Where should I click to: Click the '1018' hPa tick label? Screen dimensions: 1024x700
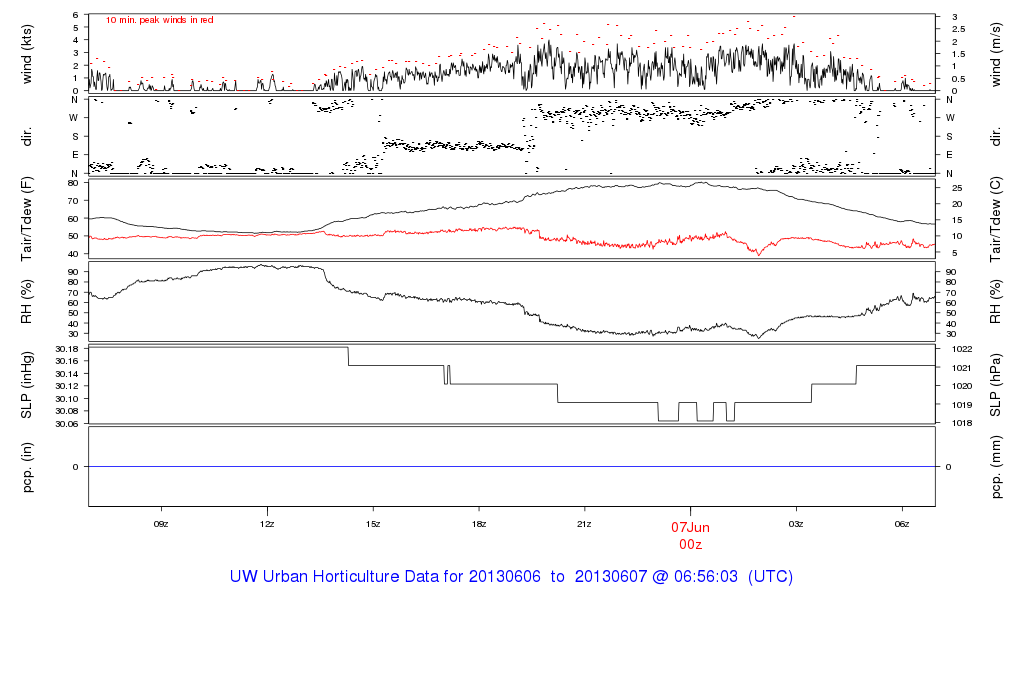pos(962,423)
